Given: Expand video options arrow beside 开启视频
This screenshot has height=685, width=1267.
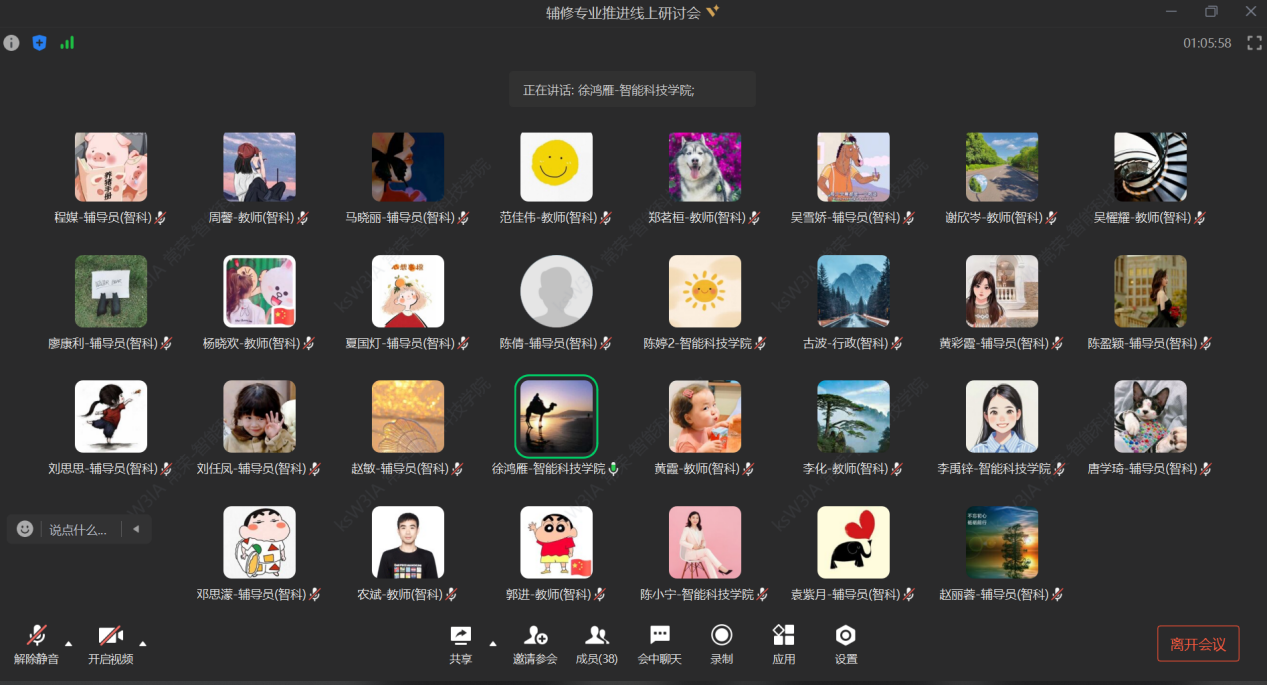Looking at the screenshot, I should (x=143, y=643).
